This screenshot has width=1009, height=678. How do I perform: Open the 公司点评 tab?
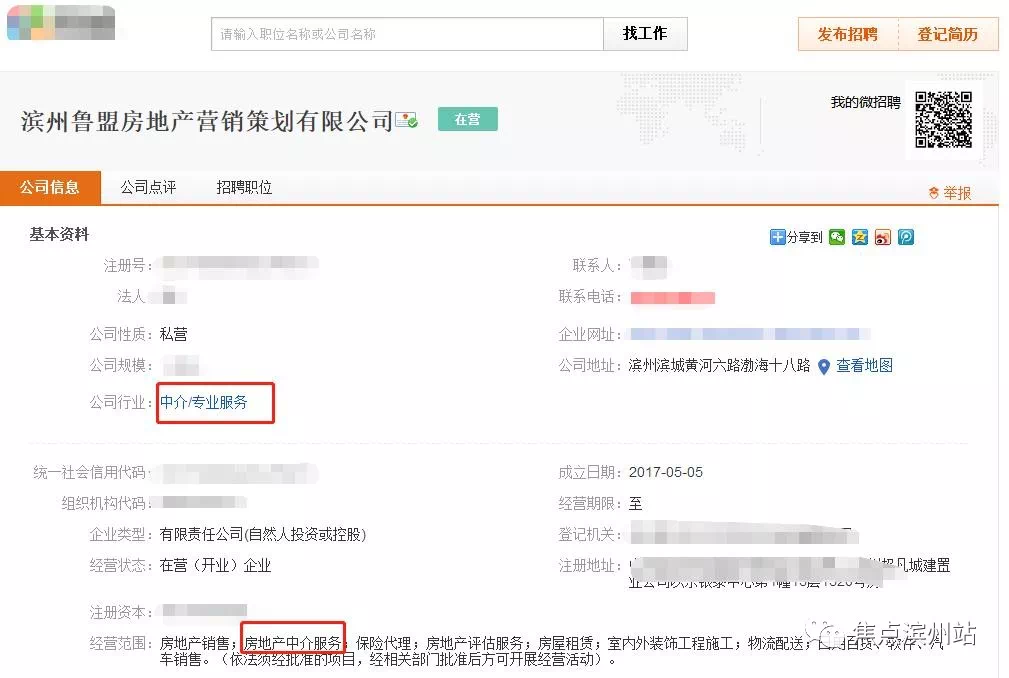[x=148, y=188]
